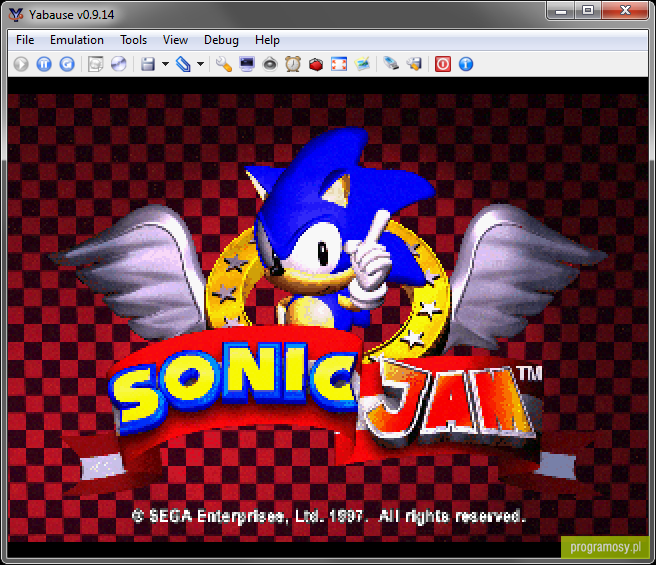Click the red cube layer icon

(x=316, y=64)
